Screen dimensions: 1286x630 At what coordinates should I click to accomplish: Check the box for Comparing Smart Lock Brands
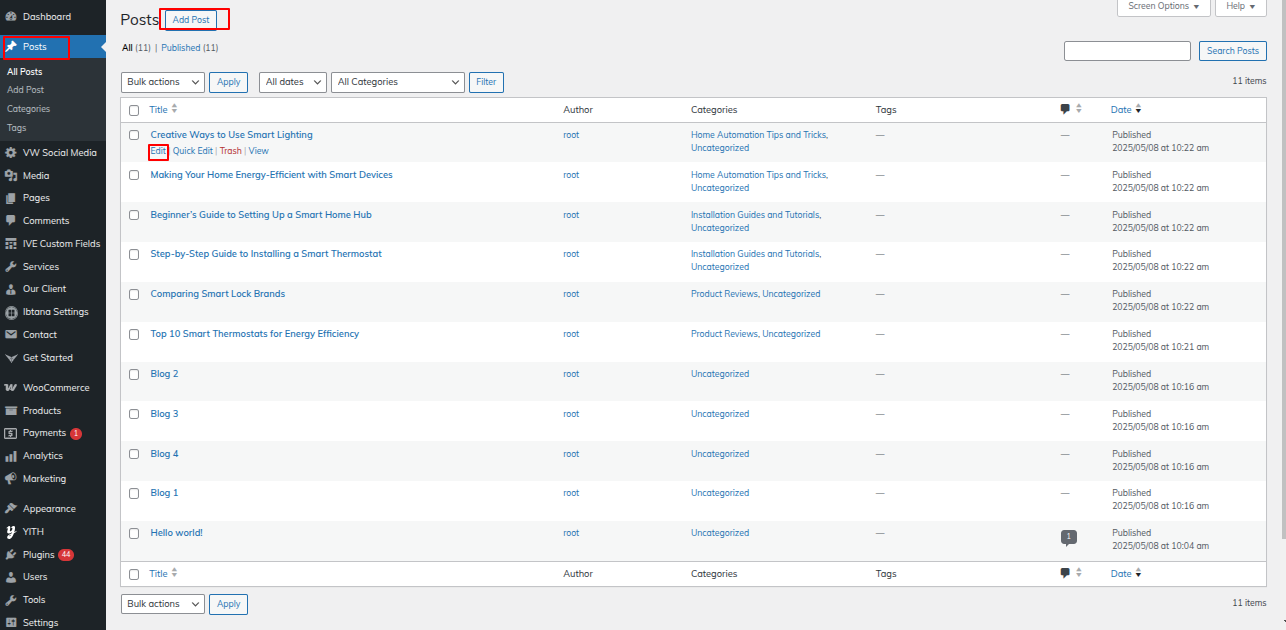click(134, 295)
